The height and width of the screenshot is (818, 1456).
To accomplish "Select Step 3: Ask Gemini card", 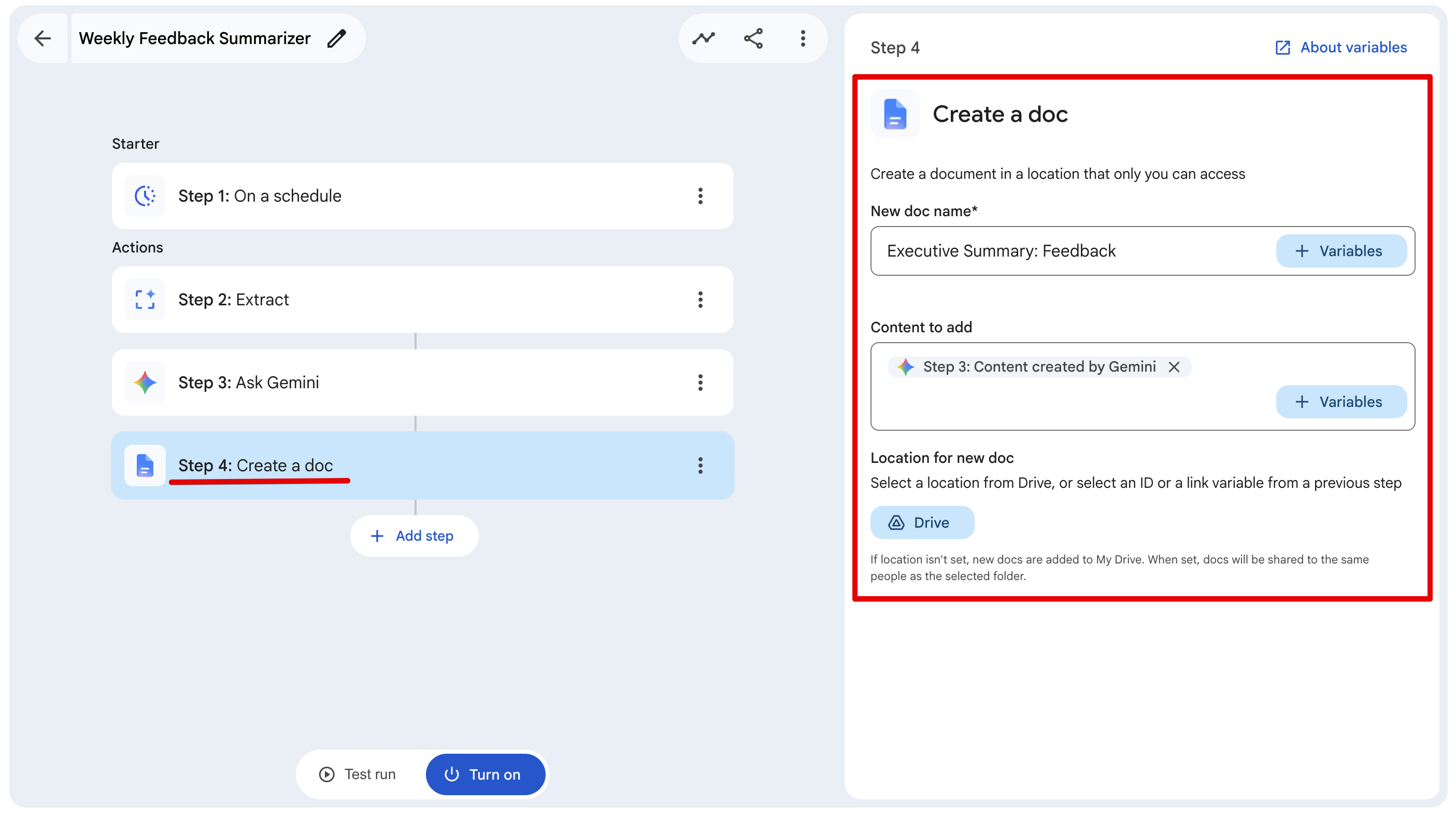I will [422, 383].
